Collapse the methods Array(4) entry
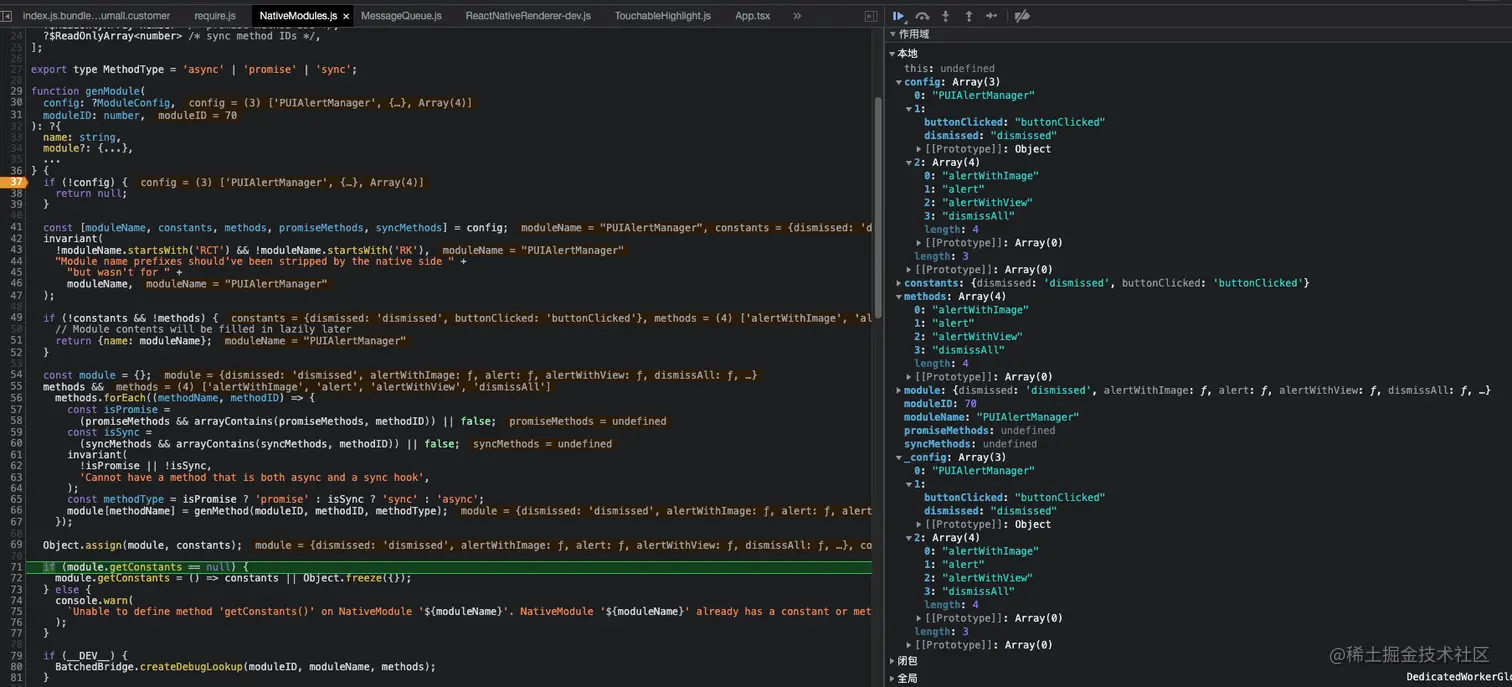 point(899,297)
